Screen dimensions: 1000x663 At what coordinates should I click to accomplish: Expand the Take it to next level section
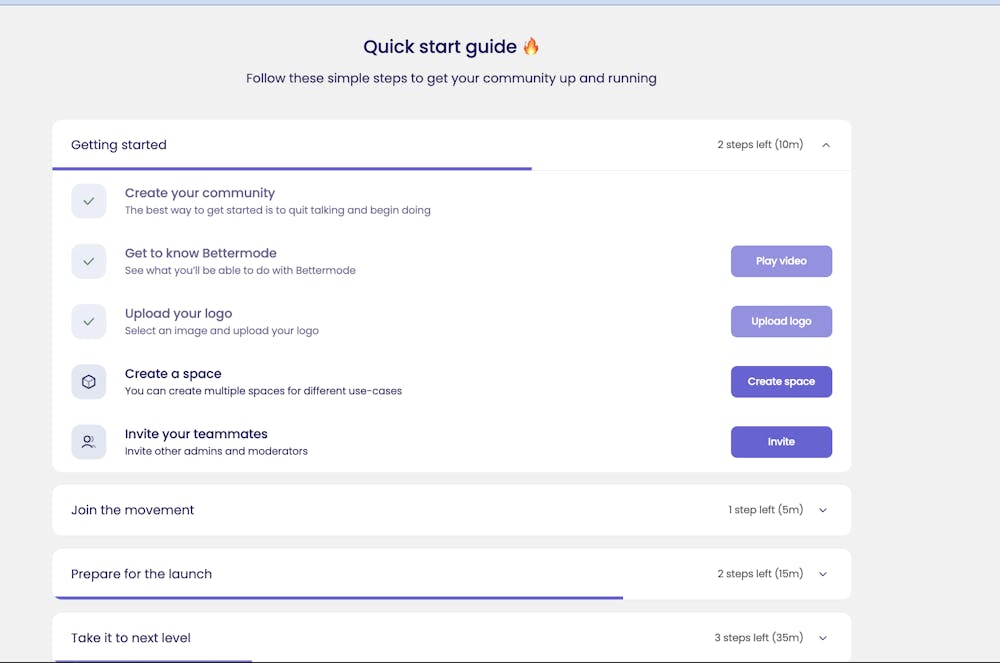pyautogui.click(x=822, y=637)
